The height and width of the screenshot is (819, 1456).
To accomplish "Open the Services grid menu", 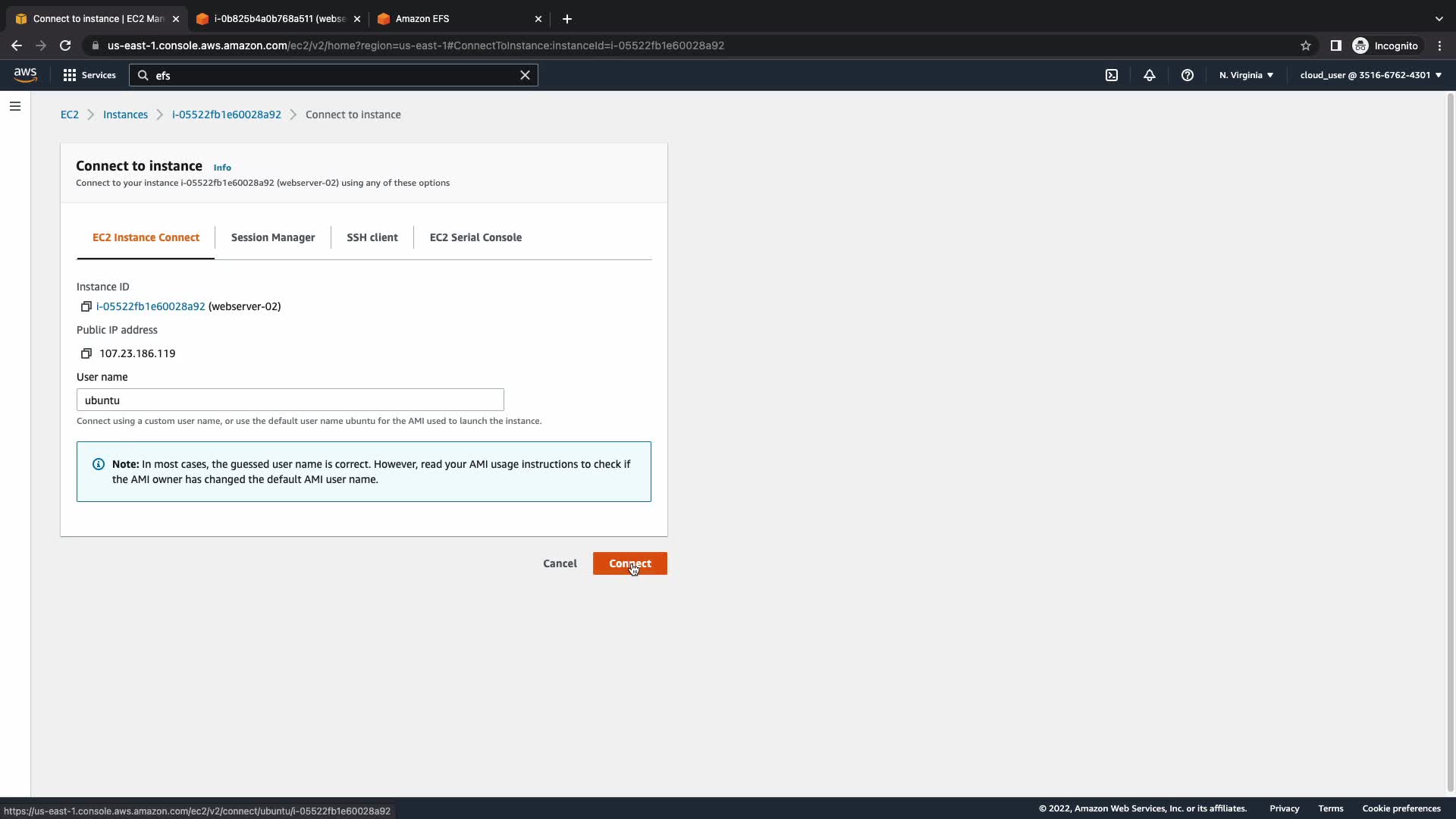I will (89, 75).
